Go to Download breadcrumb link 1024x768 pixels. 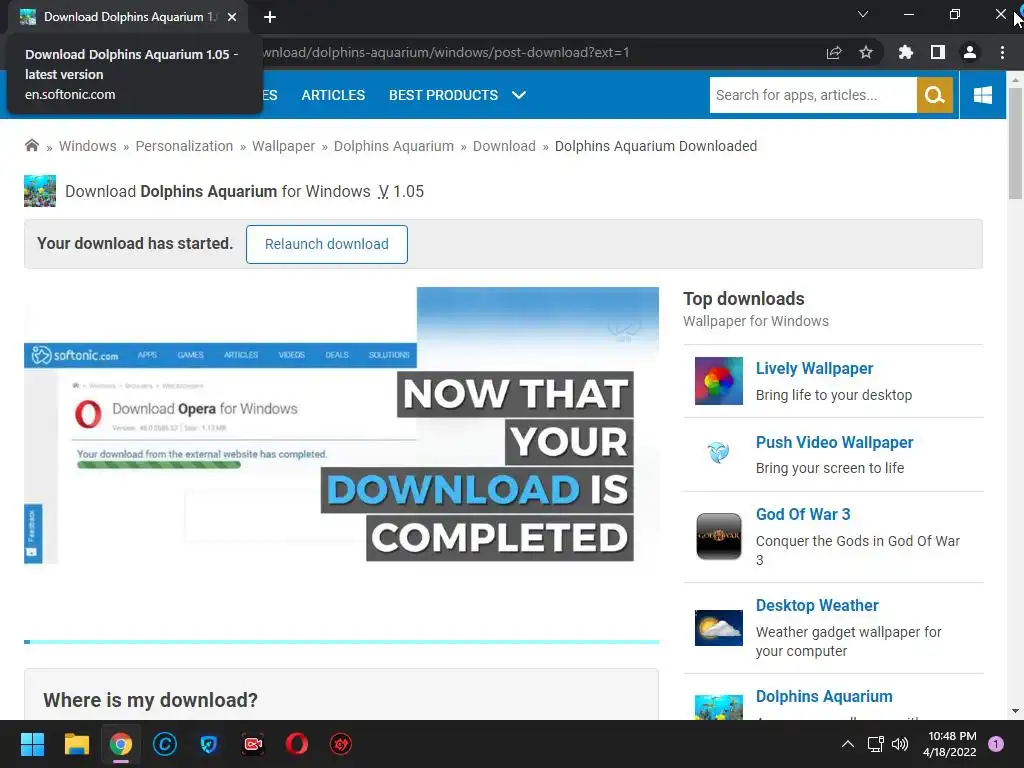pyautogui.click(x=504, y=146)
